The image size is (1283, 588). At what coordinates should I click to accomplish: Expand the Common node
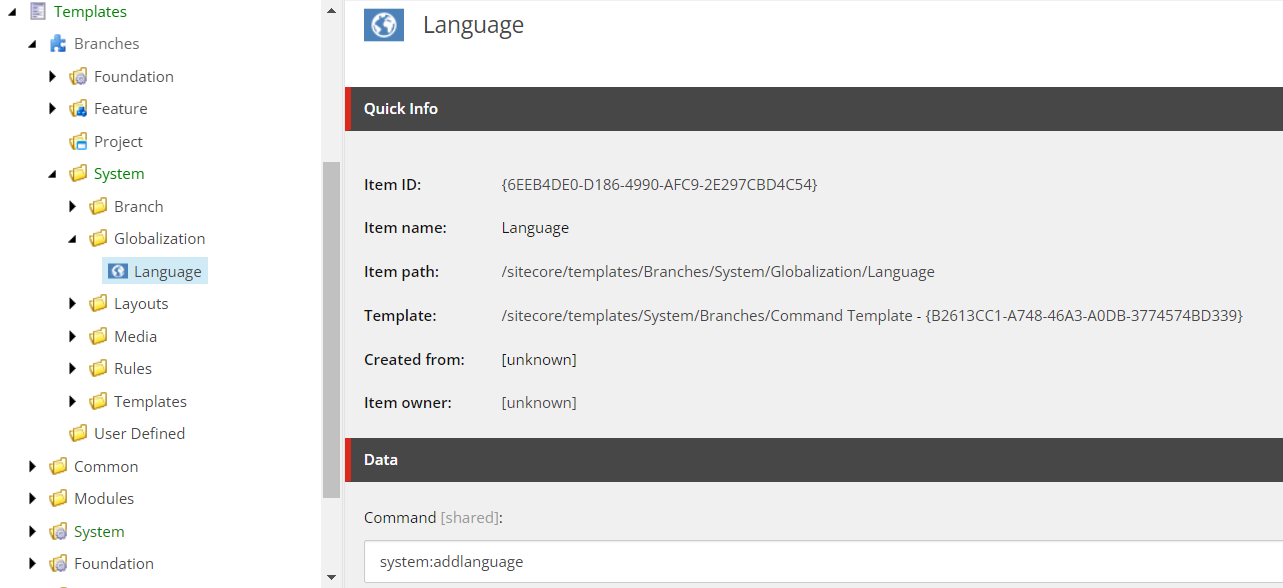click(32, 467)
